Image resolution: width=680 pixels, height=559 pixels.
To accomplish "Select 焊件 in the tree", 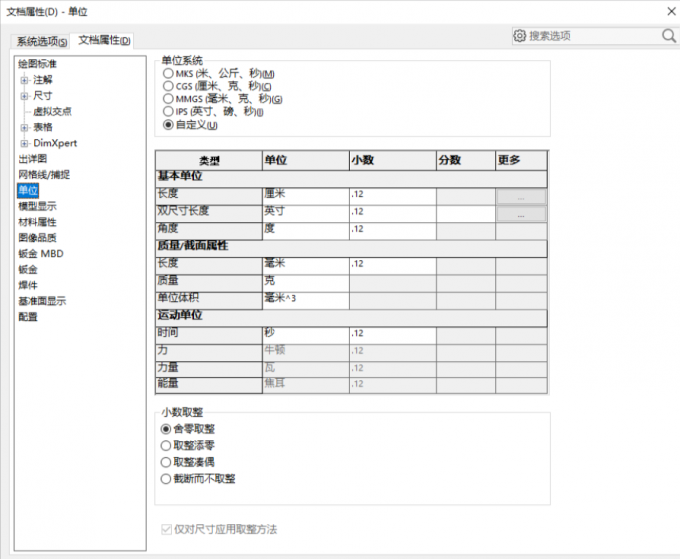I will click(x=28, y=285).
